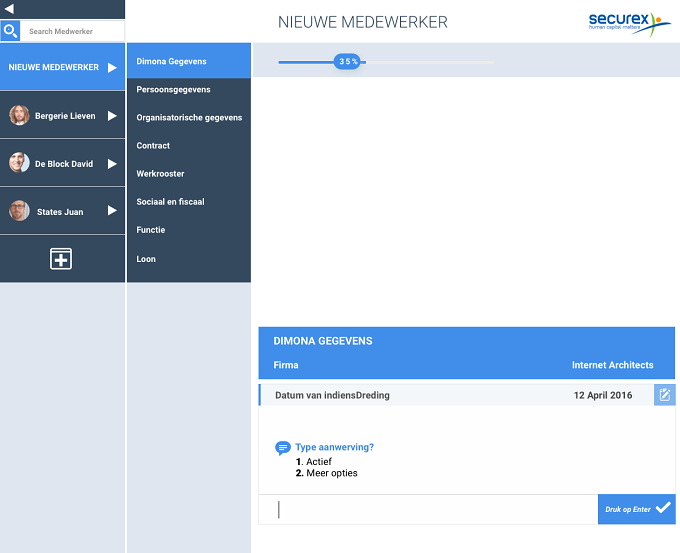This screenshot has width=680, height=553.
Task: Click the back arrow icon at top left
Action: pos(9,9)
